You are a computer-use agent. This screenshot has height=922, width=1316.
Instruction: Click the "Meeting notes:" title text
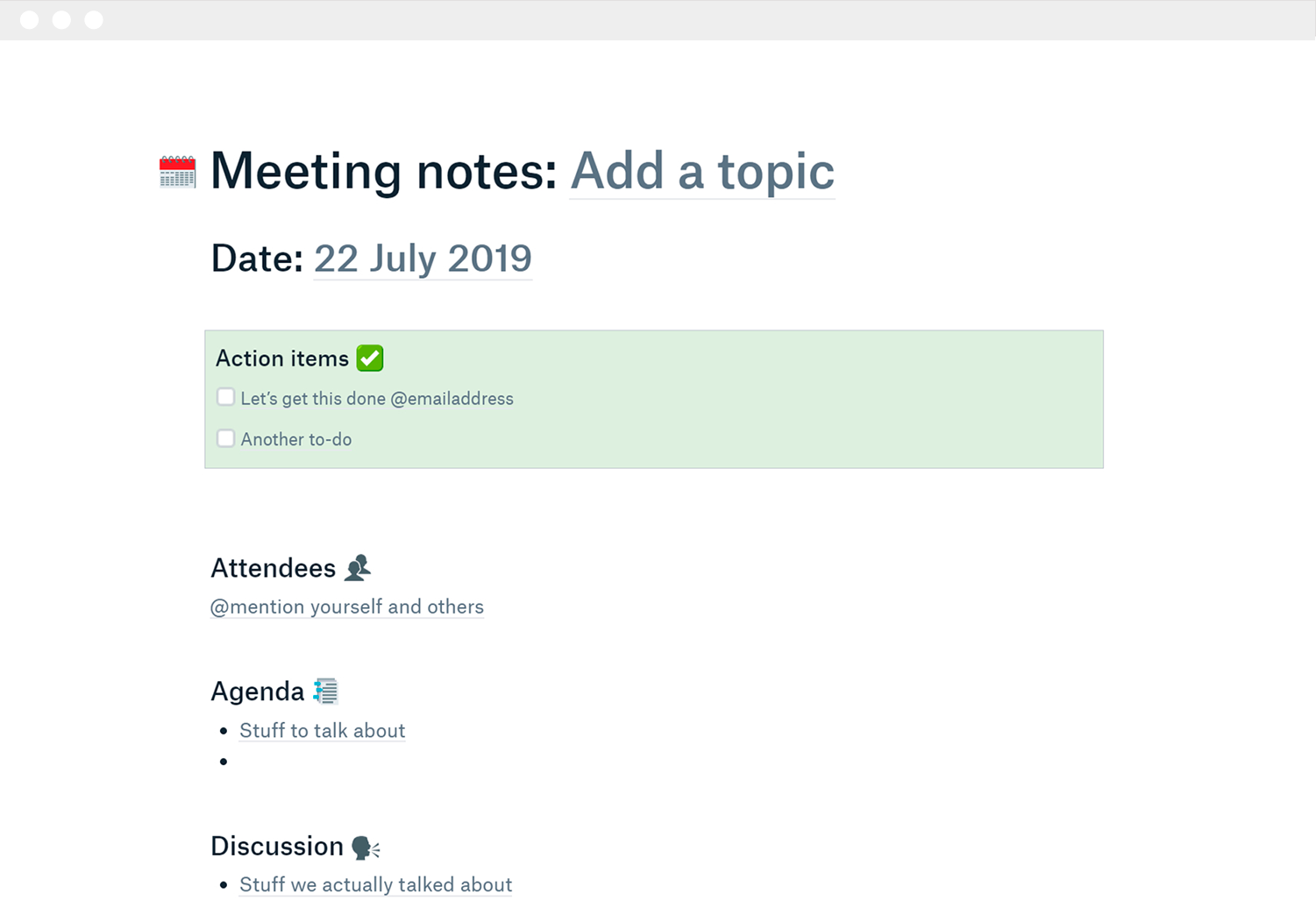tap(383, 171)
